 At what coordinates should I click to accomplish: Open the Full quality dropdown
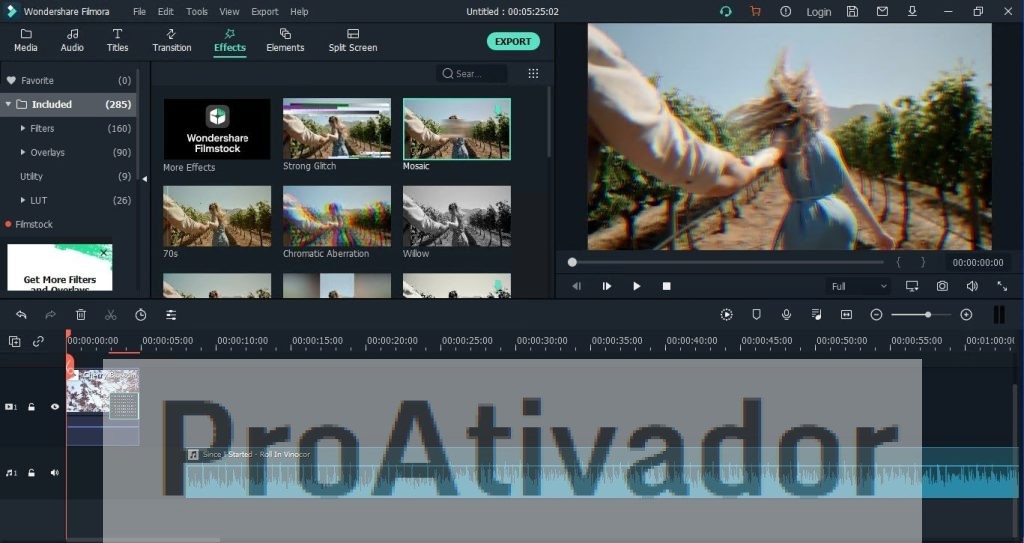tap(858, 286)
